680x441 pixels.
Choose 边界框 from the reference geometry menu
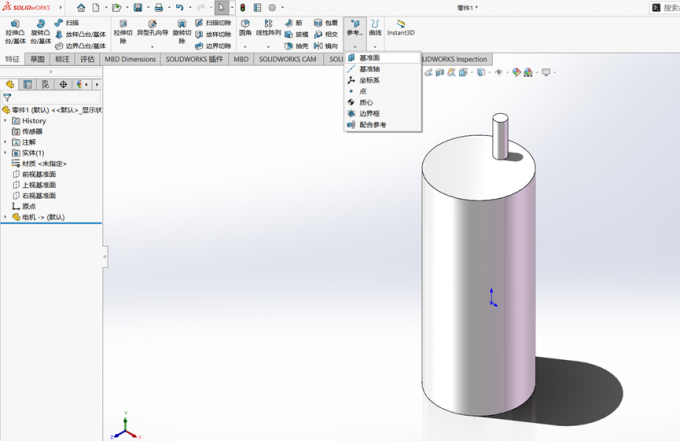(x=382, y=114)
